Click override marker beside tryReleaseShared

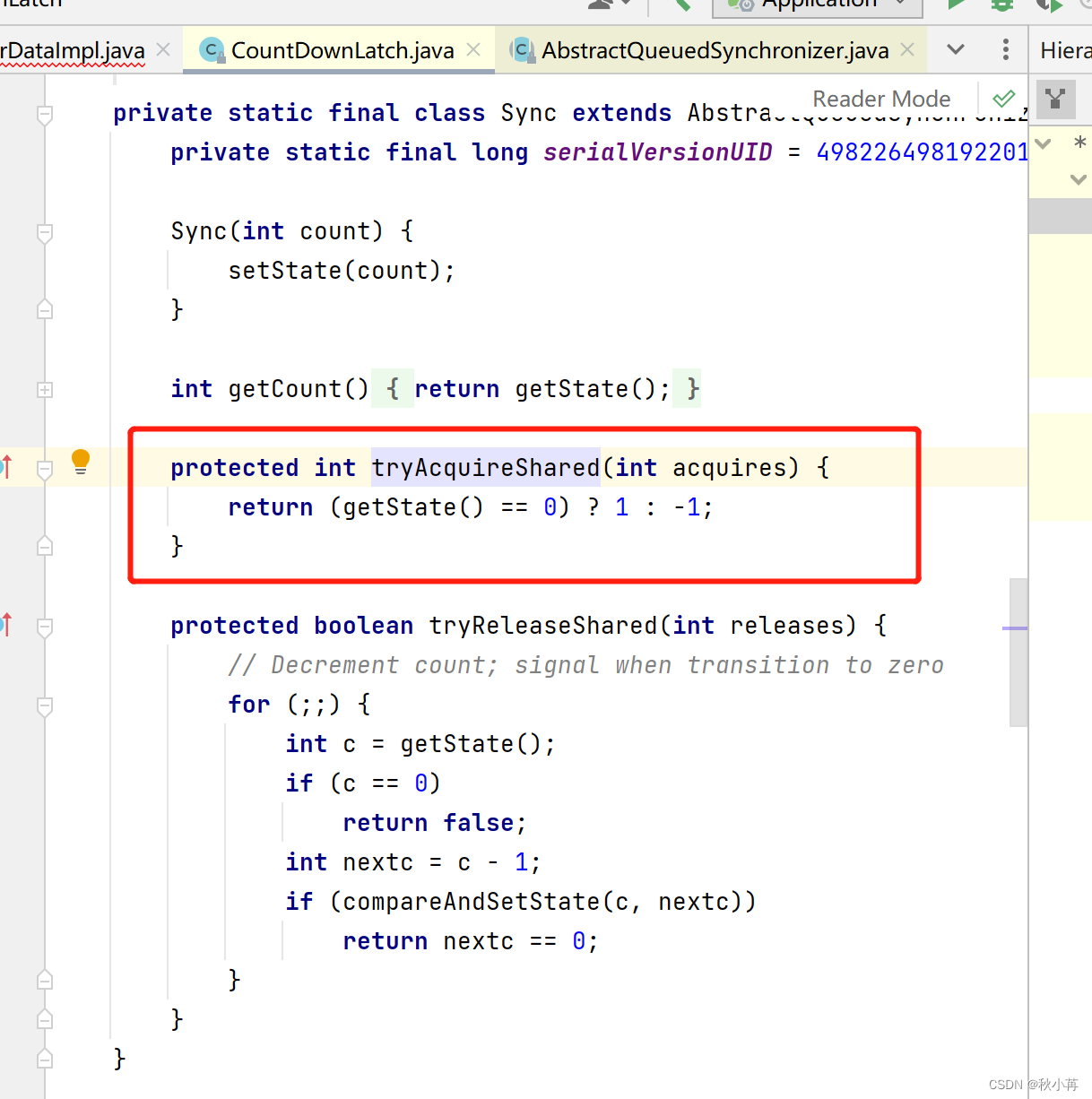coord(6,624)
